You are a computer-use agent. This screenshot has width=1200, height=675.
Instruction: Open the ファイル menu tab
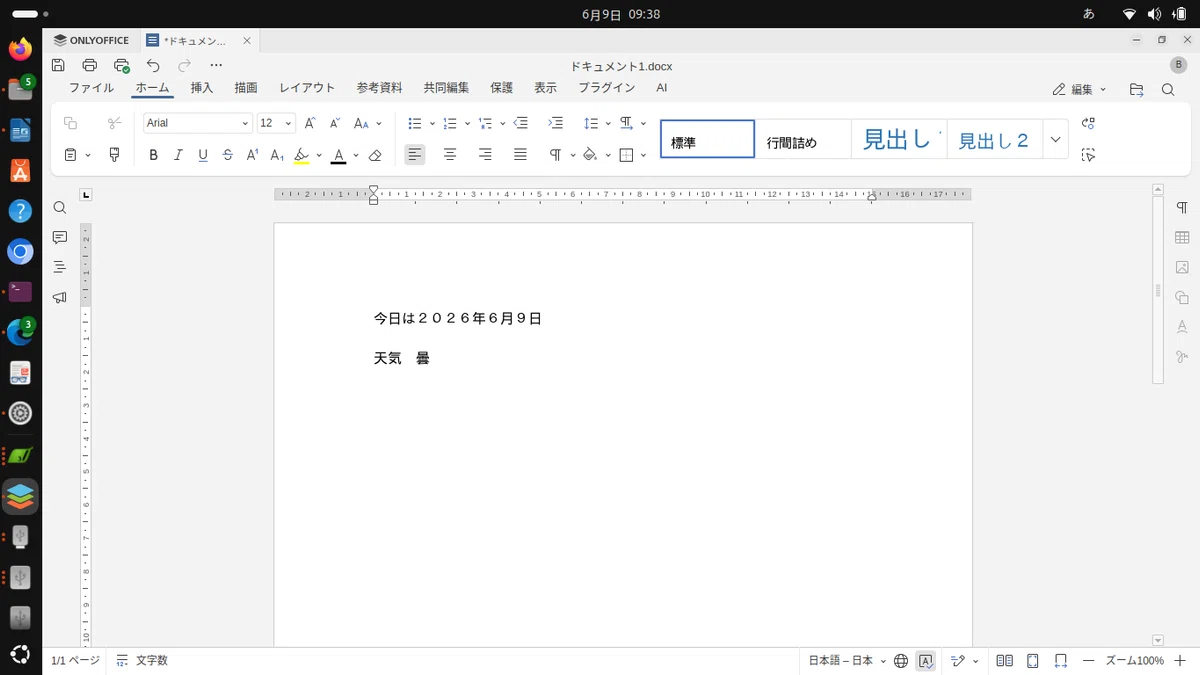point(91,88)
